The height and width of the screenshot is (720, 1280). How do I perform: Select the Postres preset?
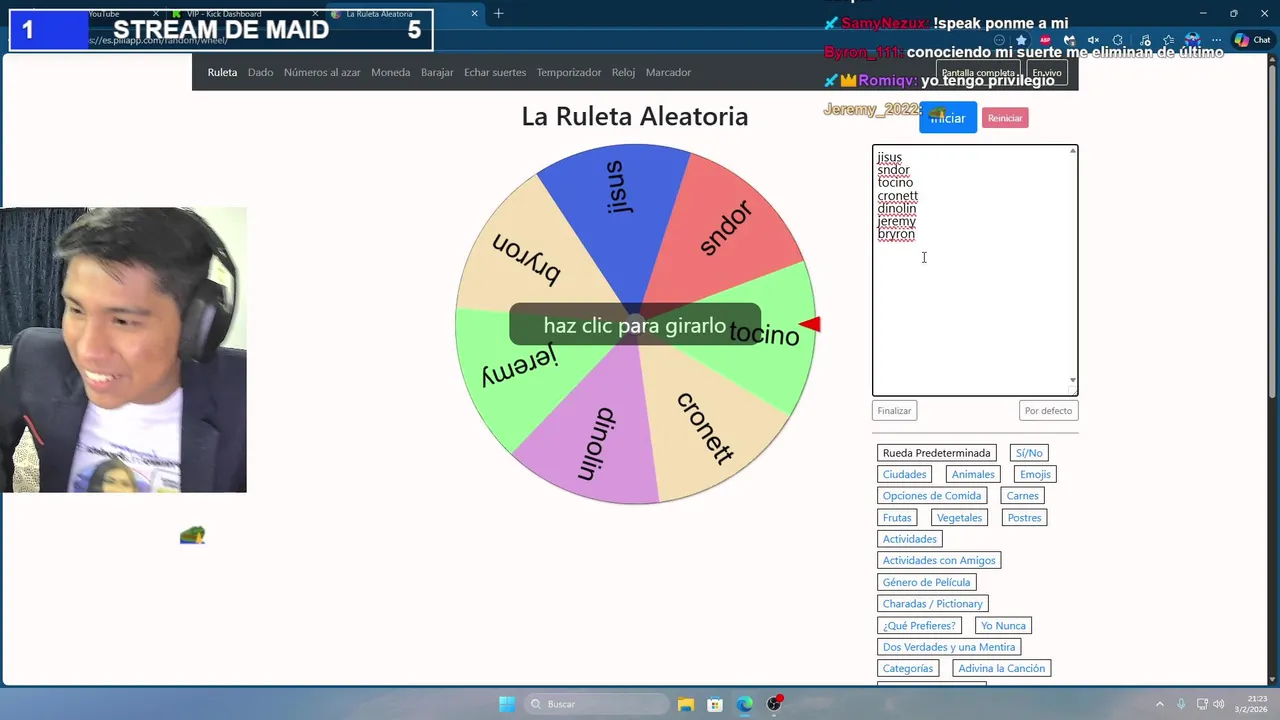[1024, 518]
